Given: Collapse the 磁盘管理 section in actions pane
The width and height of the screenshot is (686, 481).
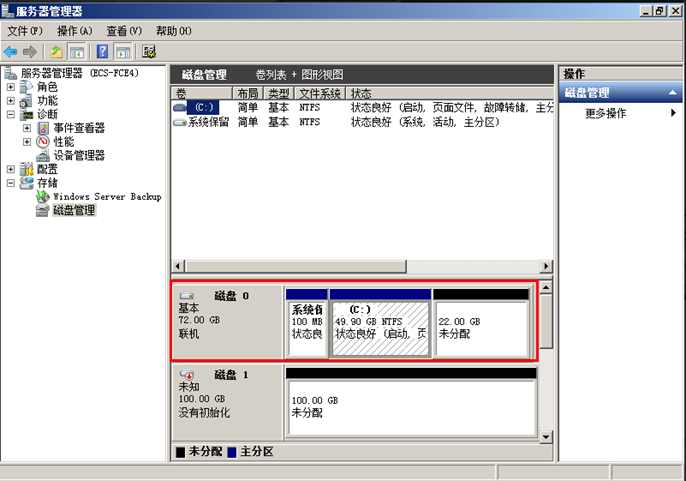Looking at the screenshot, I should (672, 93).
